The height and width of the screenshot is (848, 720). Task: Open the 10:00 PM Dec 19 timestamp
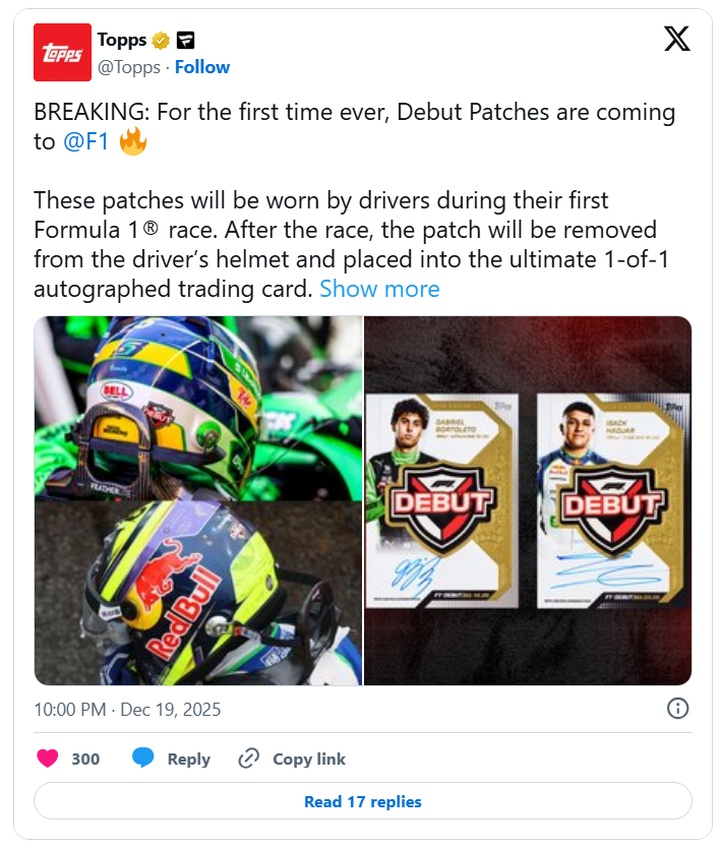tap(127, 709)
